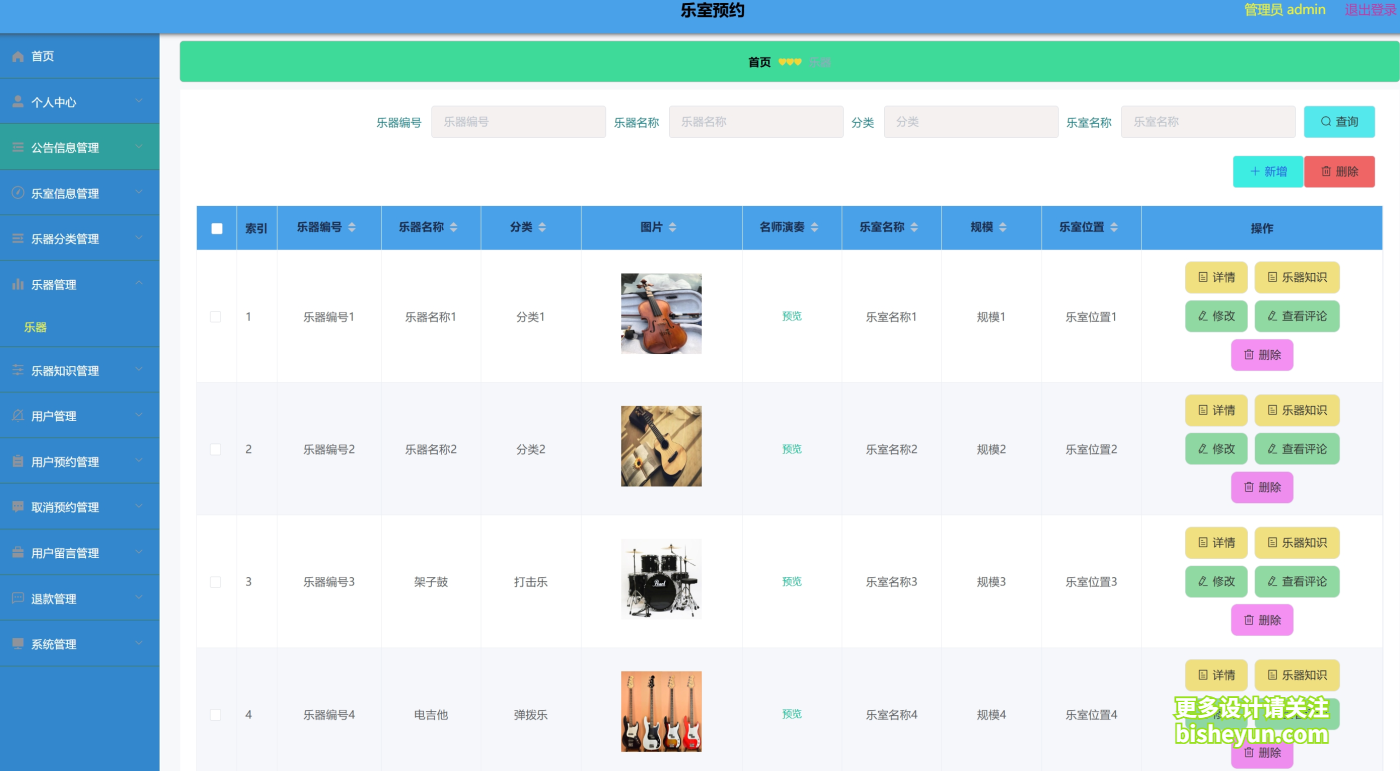The width and height of the screenshot is (1400, 771).
Task: Click 详情 button for 乐器编号1
Action: coord(1216,278)
